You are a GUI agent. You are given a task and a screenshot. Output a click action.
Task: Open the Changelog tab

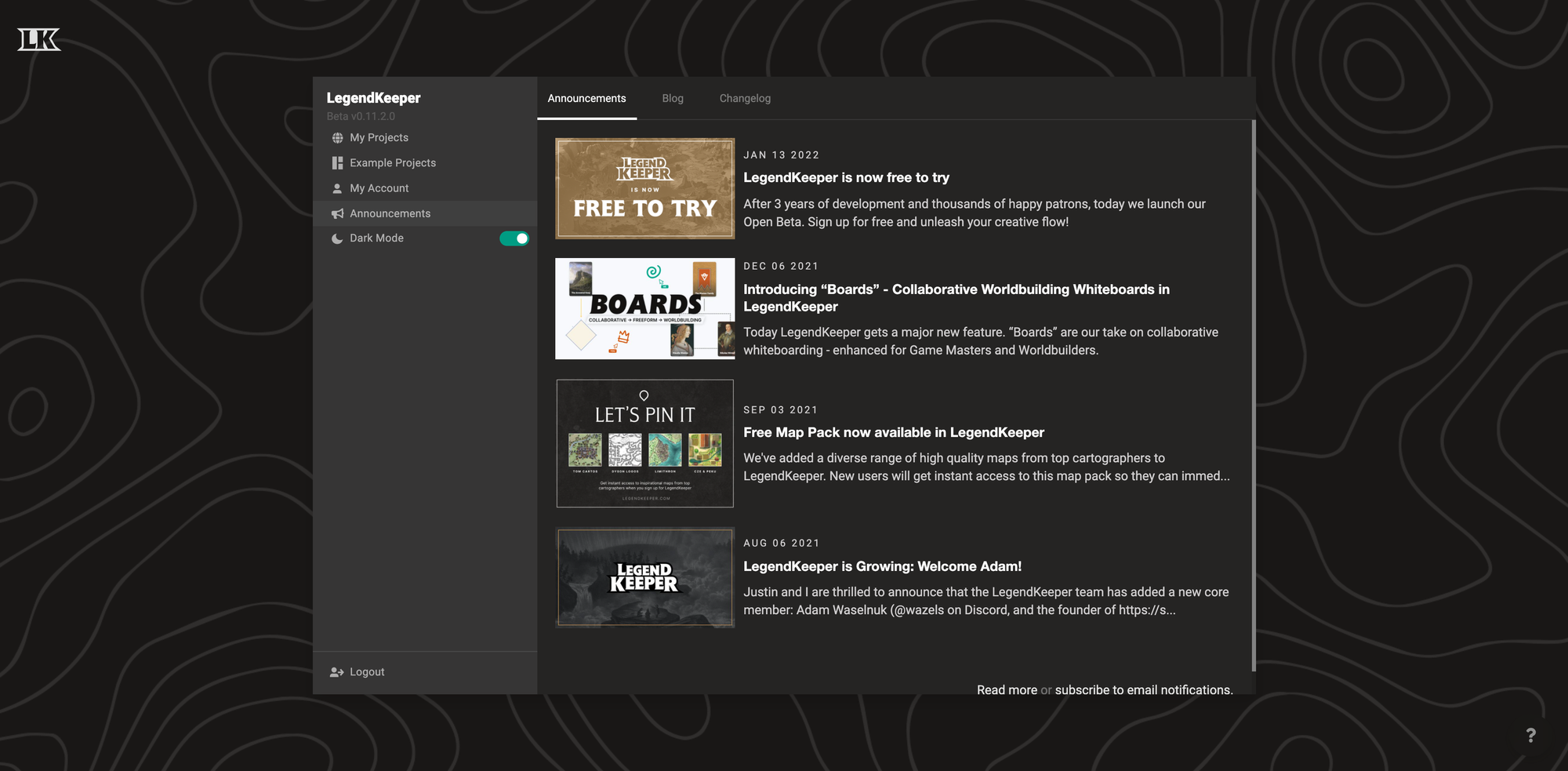(745, 99)
